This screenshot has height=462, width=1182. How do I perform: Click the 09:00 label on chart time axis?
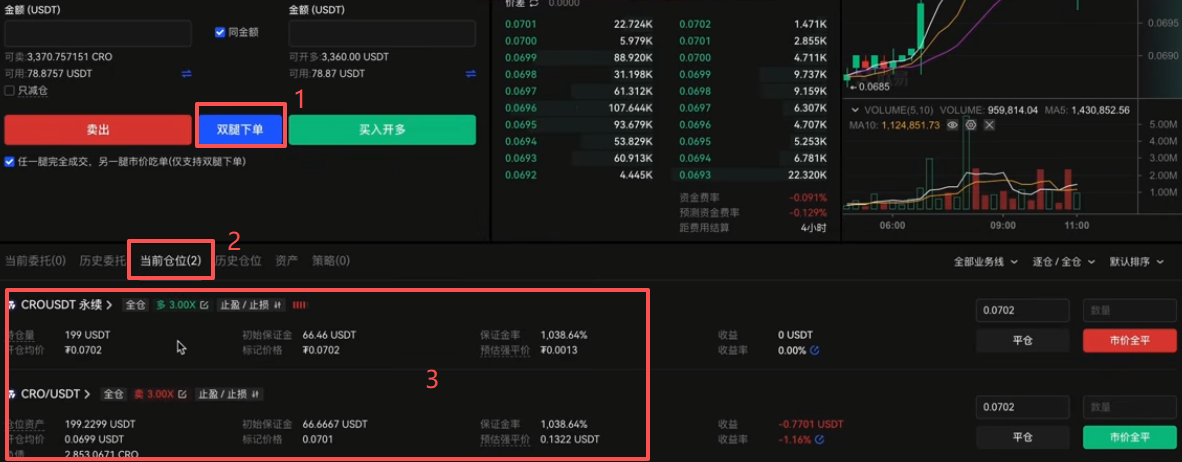click(1003, 225)
